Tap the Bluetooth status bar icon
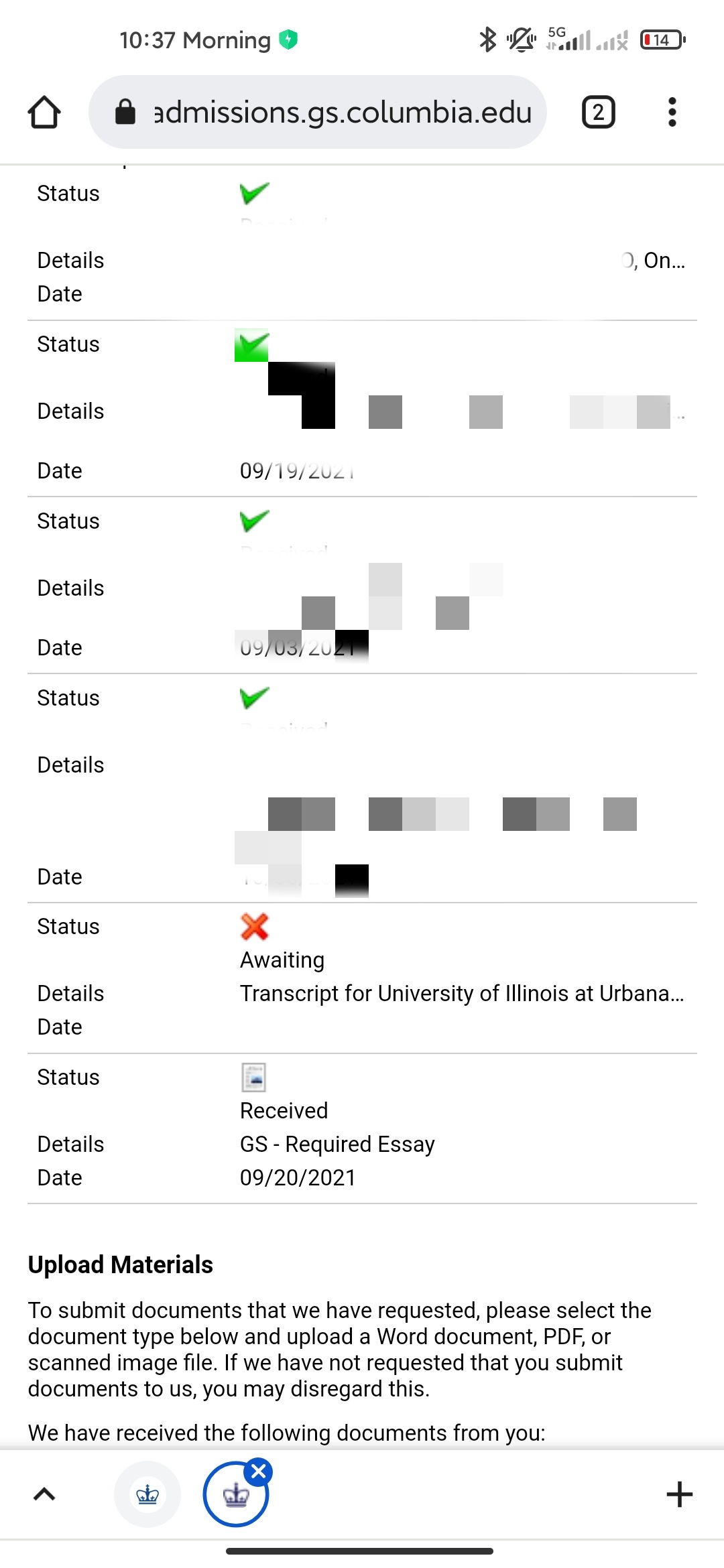Image resolution: width=724 pixels, height=1568 pixels. [x=487, y=40]
